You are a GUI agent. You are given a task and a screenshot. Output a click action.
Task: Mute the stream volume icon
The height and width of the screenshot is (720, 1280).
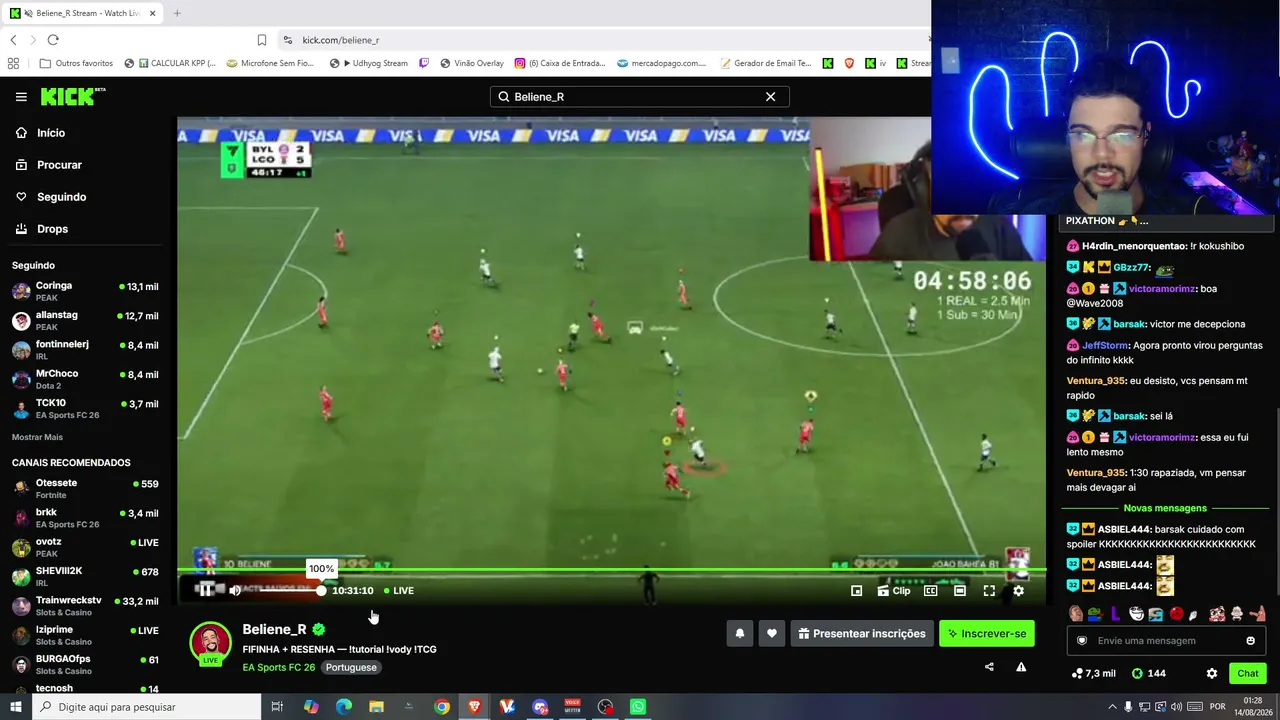point(235,590)
